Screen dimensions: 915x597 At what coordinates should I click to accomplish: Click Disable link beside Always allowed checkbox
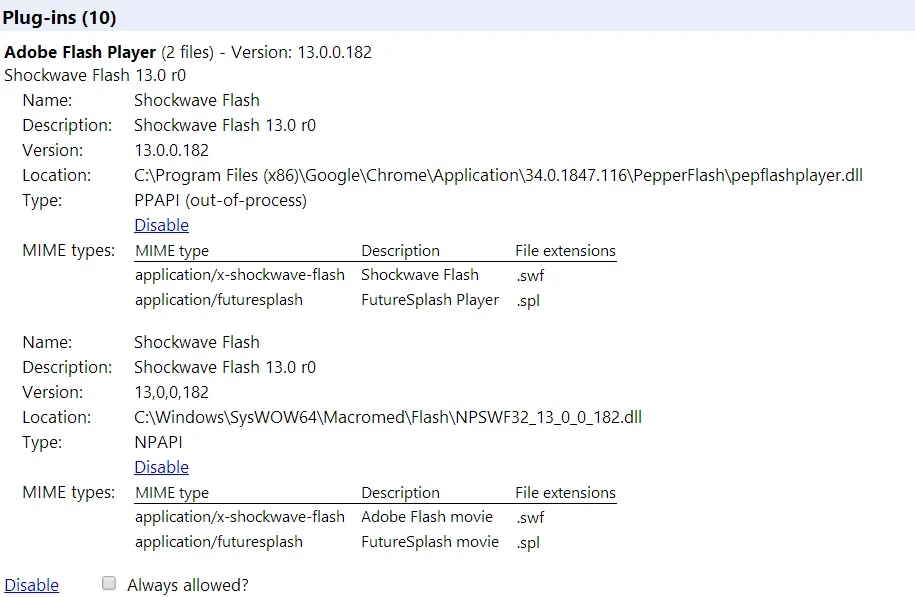pyautogui.click(x=32, y=585)
